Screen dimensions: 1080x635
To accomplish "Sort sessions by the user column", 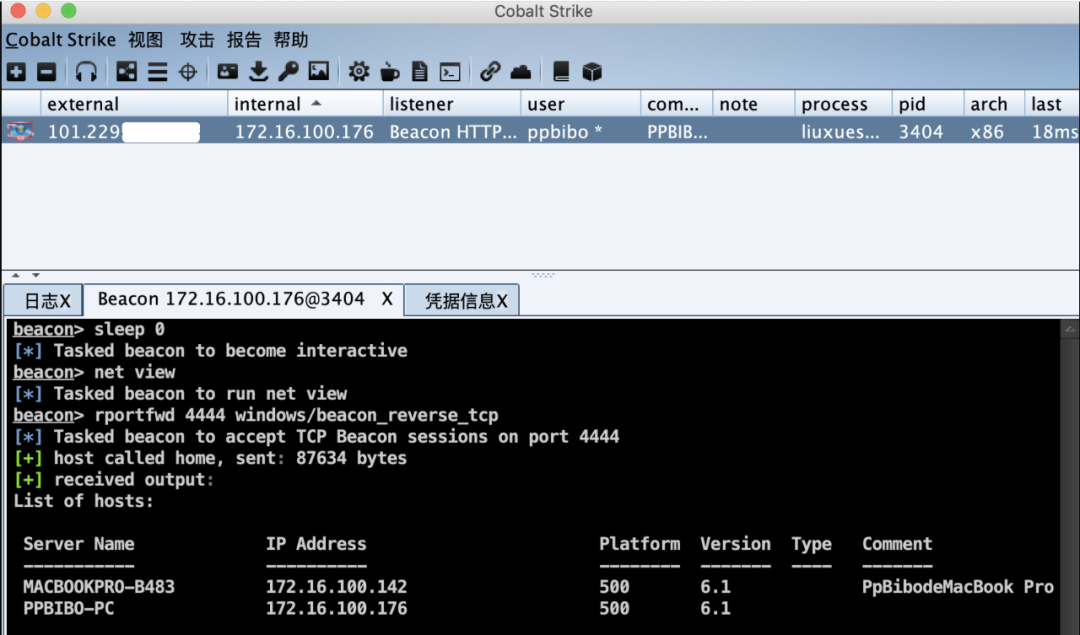I will coord(581,103).
